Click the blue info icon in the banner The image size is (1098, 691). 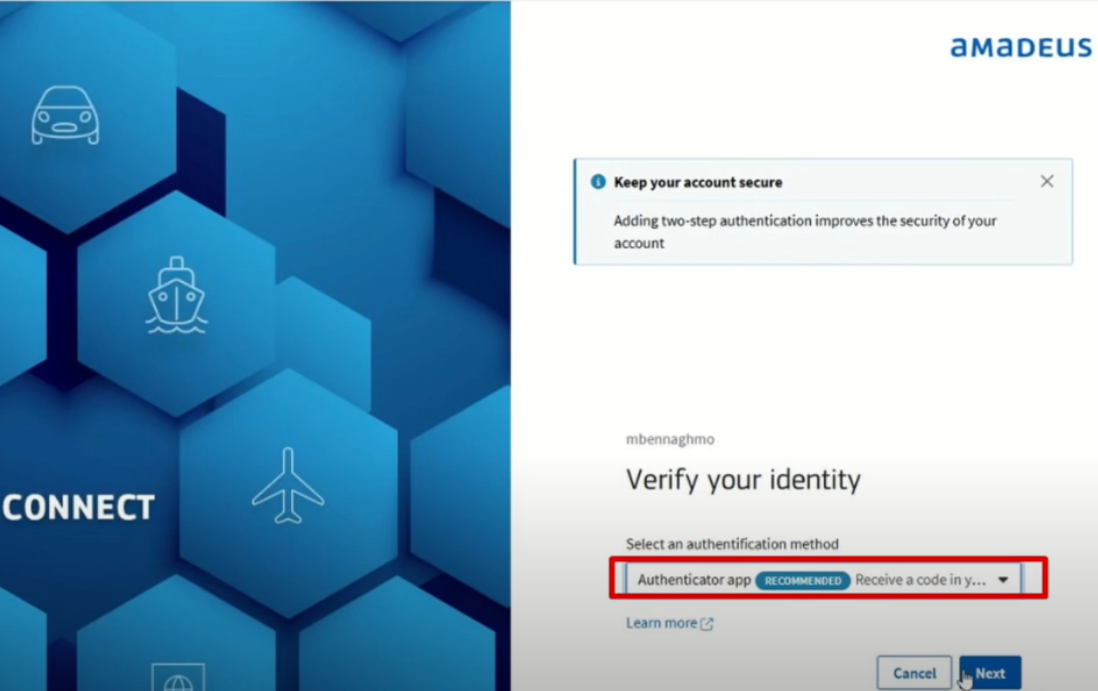(598, 182)
